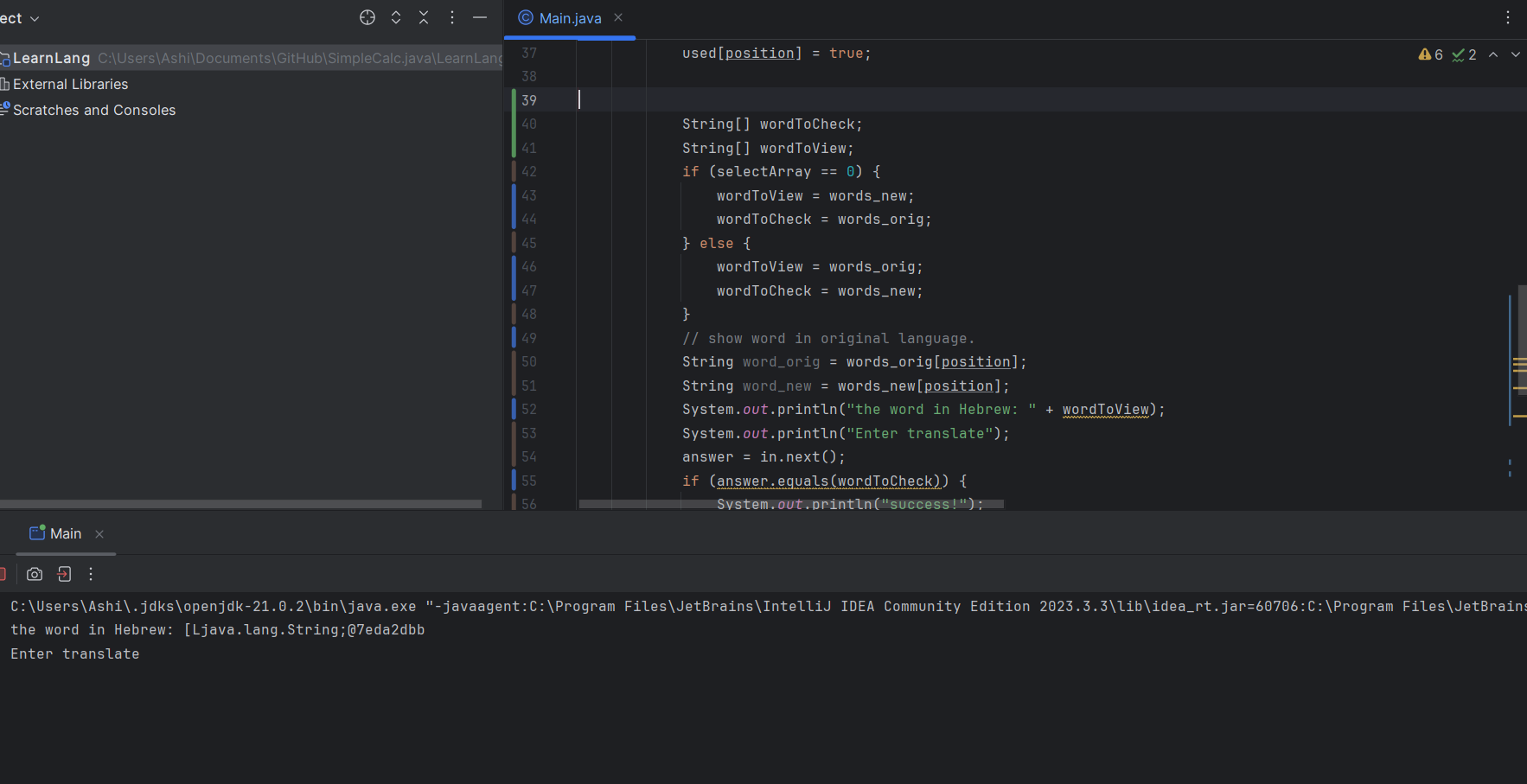Click the Select Opened File crosshair icon
1527x784 pixels.
click(x=367, y=17)
